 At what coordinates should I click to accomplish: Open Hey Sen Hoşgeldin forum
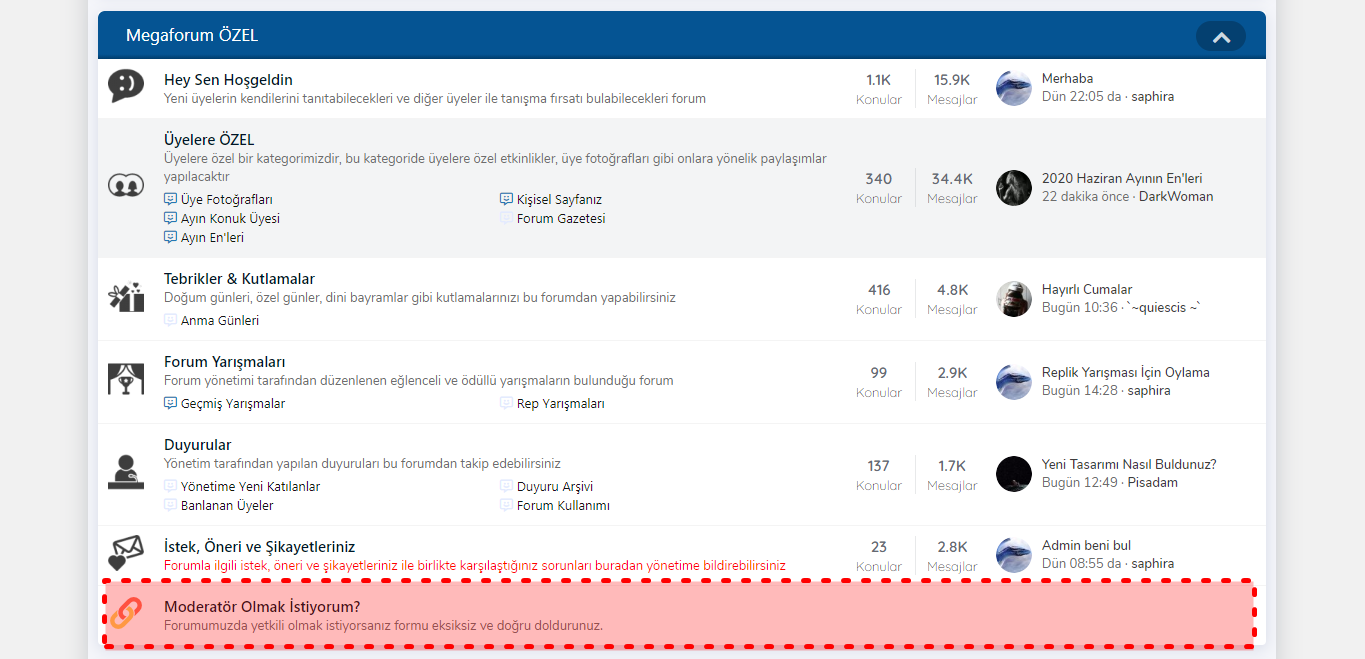click(x=228, y=80)
